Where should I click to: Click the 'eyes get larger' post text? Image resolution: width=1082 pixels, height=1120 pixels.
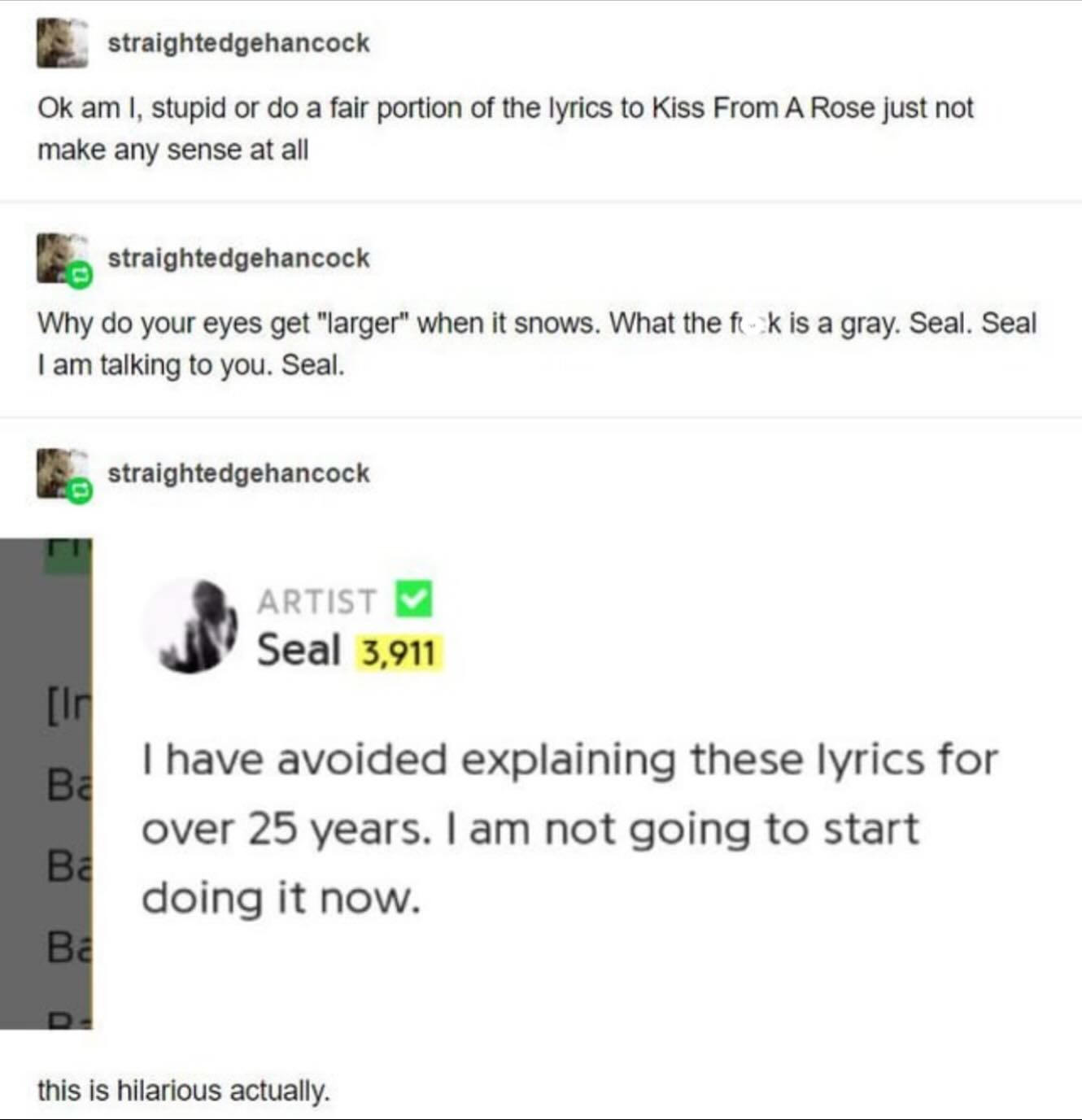click(537, 344)
